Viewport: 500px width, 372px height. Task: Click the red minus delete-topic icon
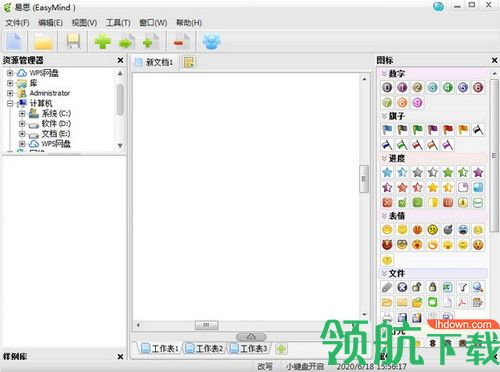click(181, 42)
